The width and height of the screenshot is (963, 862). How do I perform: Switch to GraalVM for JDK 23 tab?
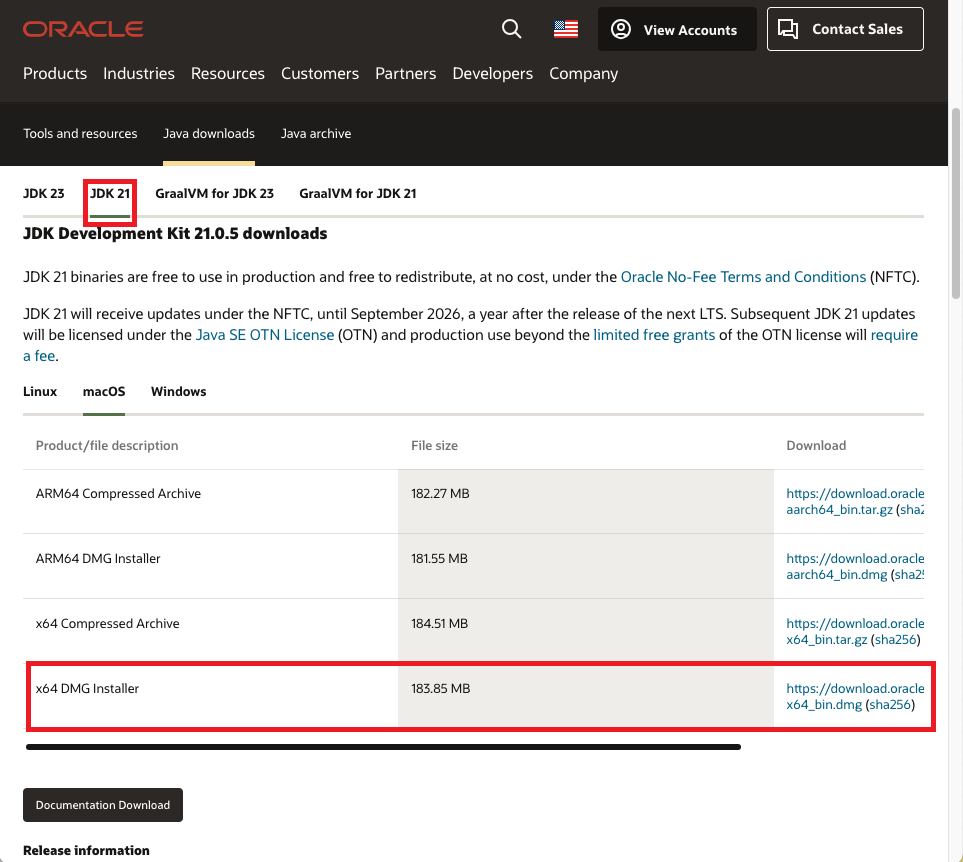214,193
